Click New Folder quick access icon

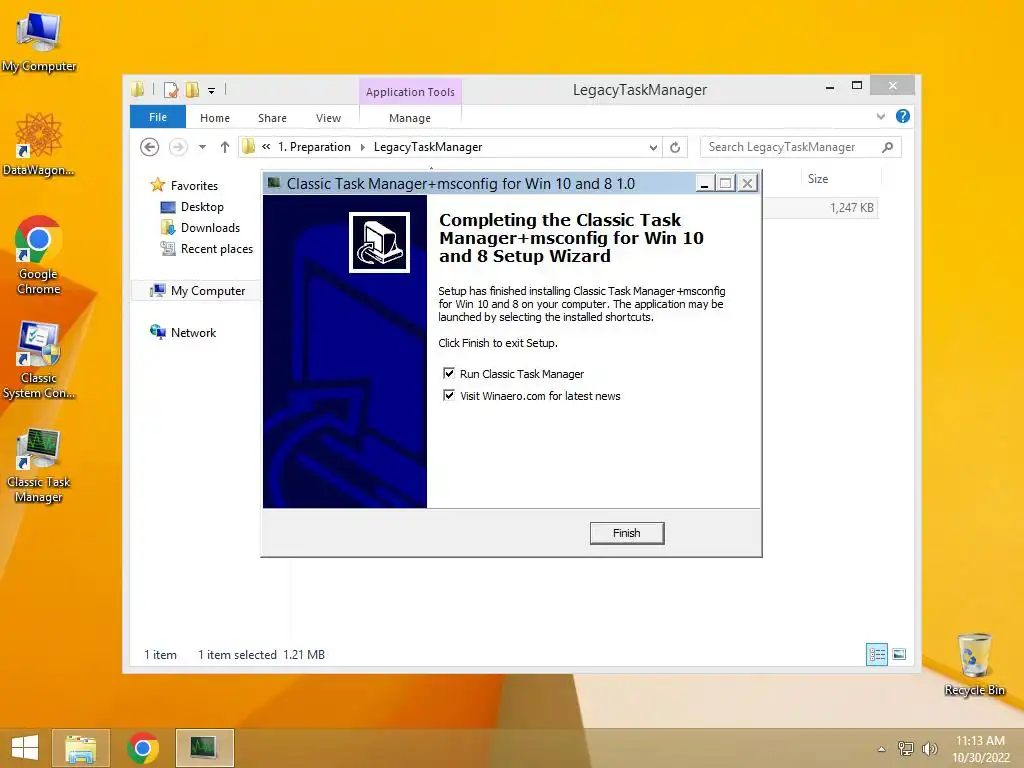coord(192,90)
